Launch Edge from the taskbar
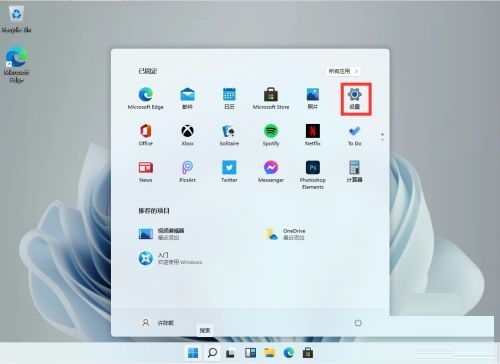The height and width of the screenshot is (364, 500). click(x=289, y=353)
